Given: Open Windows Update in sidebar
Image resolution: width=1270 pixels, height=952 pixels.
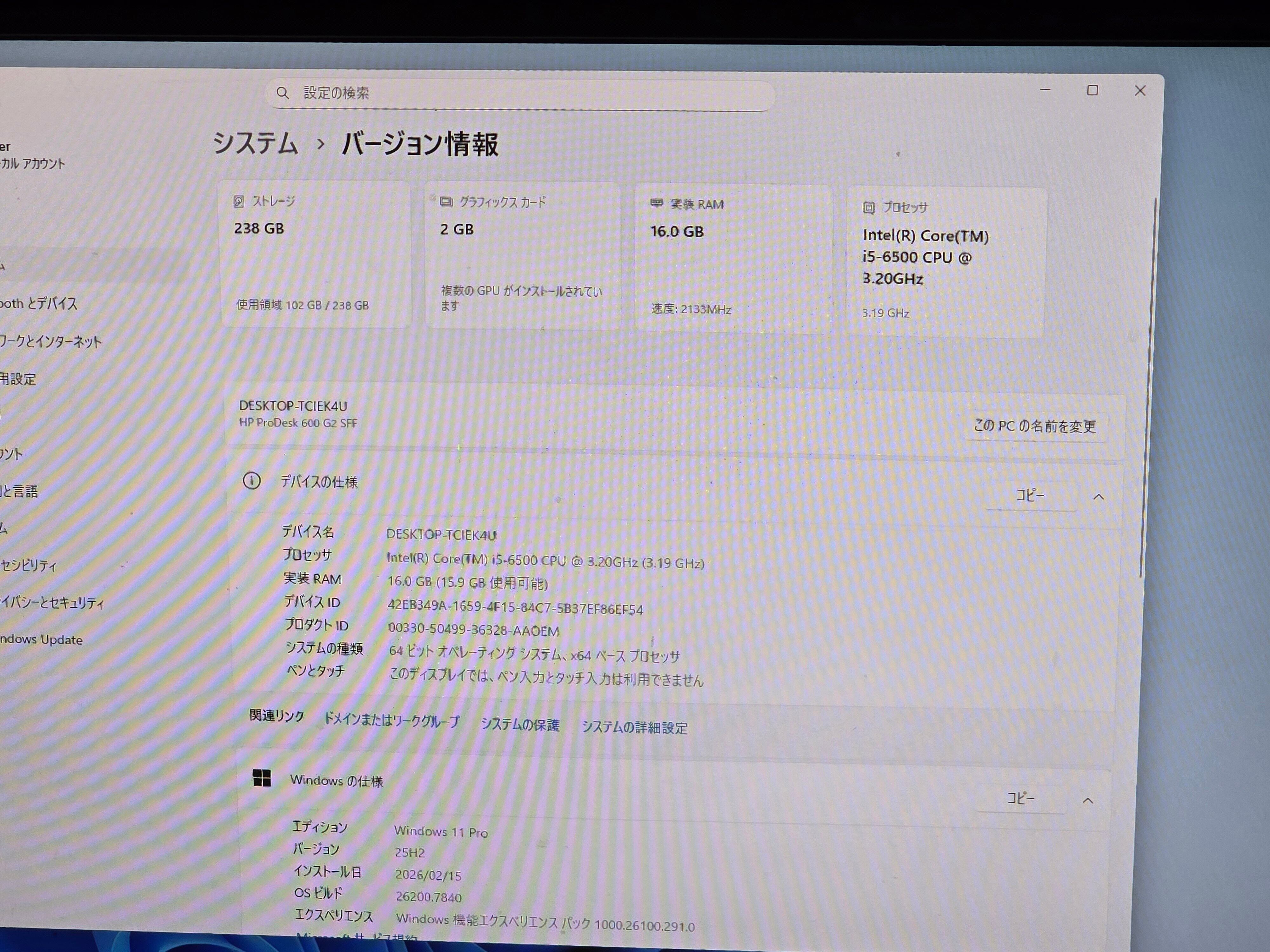Looking at the screenshot, I should (x=41, y=640).
